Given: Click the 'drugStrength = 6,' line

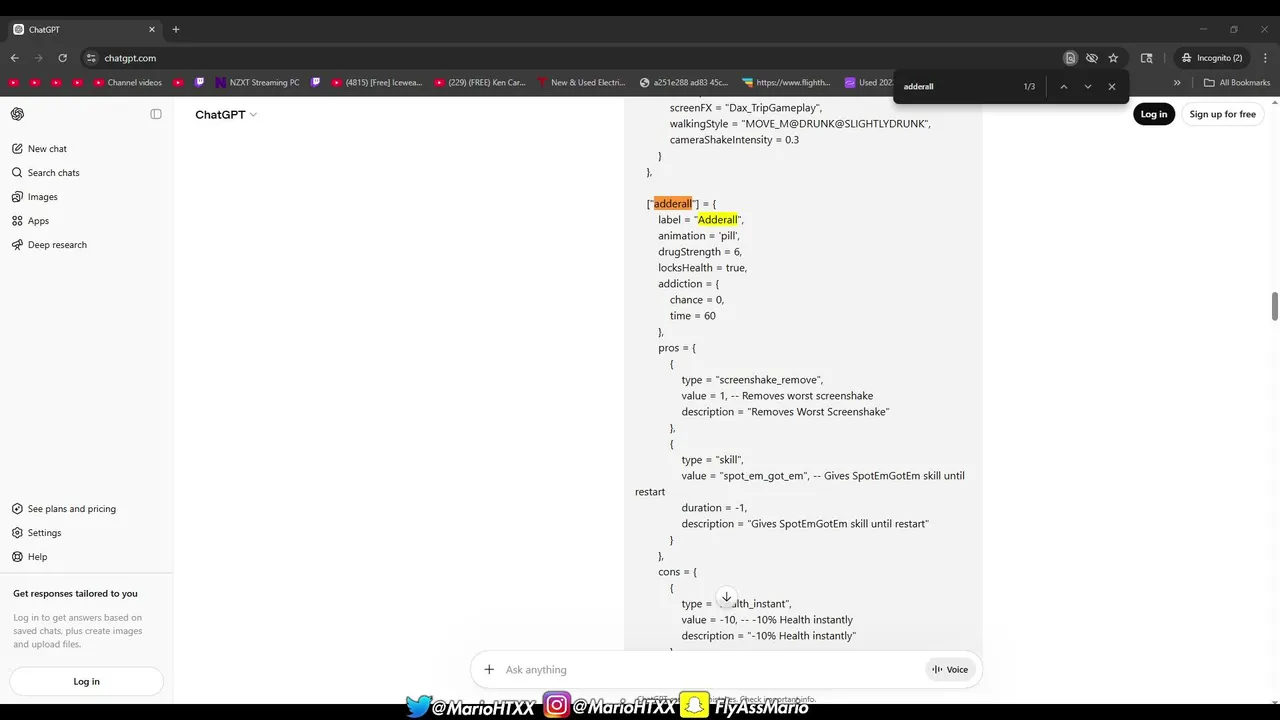Looking at the screenshot, I should coord(700,252).
